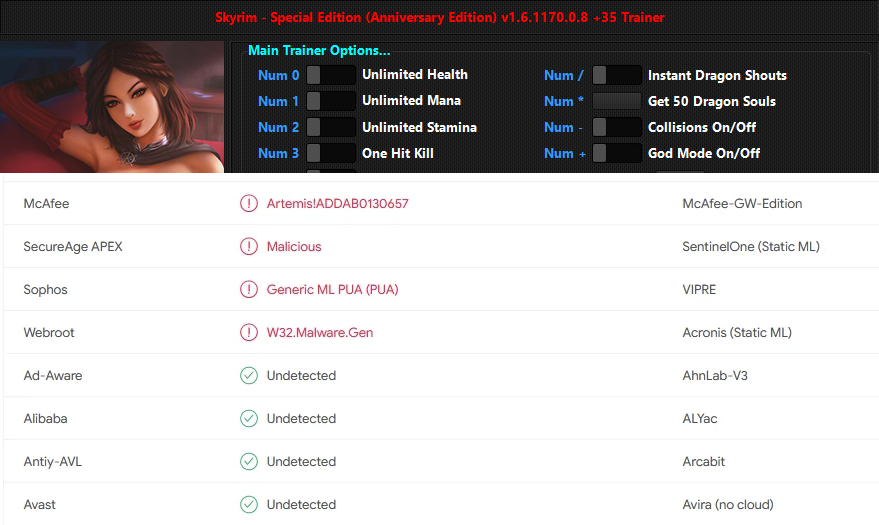Click the Antiy-AVL undetected checkmark icon
This screenshot has width=879, height=525.
[x=249, y=462]
